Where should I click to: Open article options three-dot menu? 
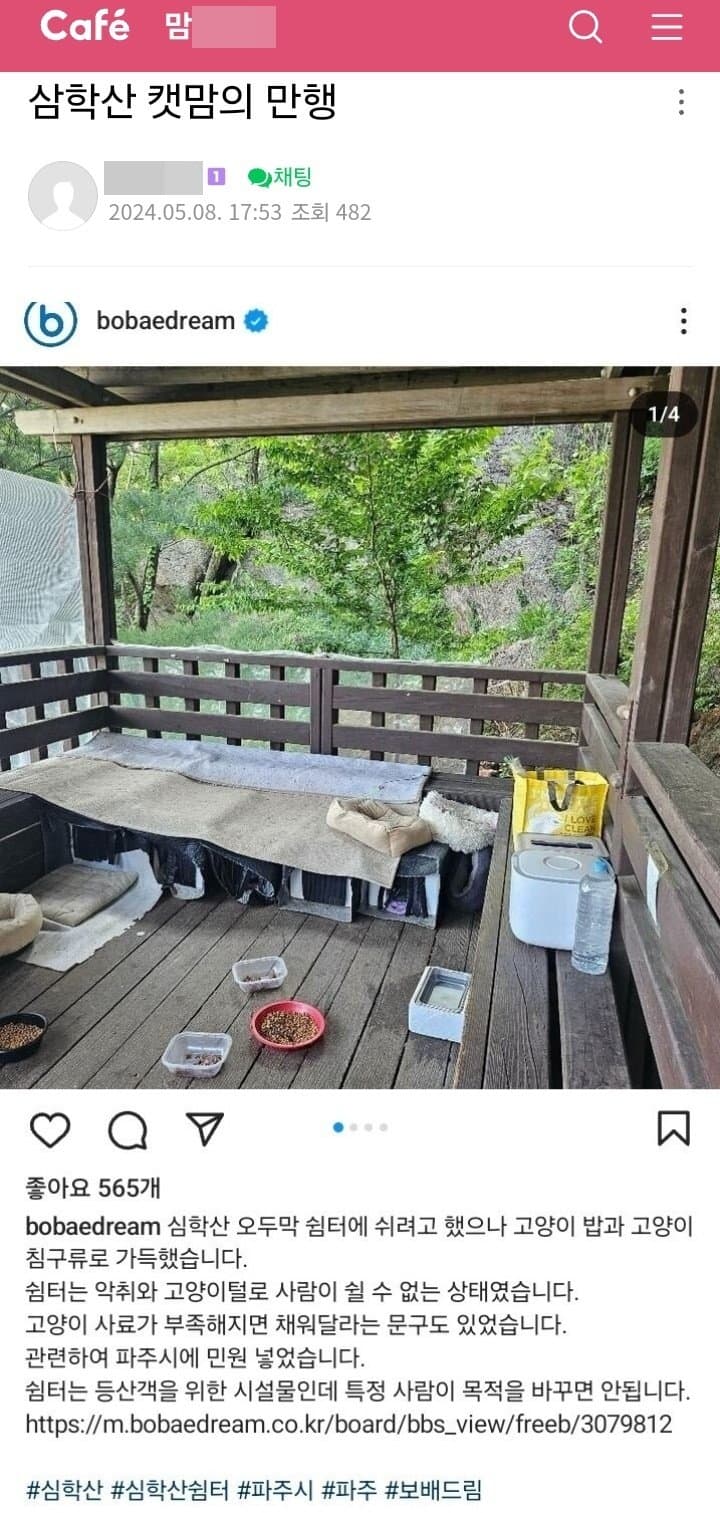coord(681,102)
